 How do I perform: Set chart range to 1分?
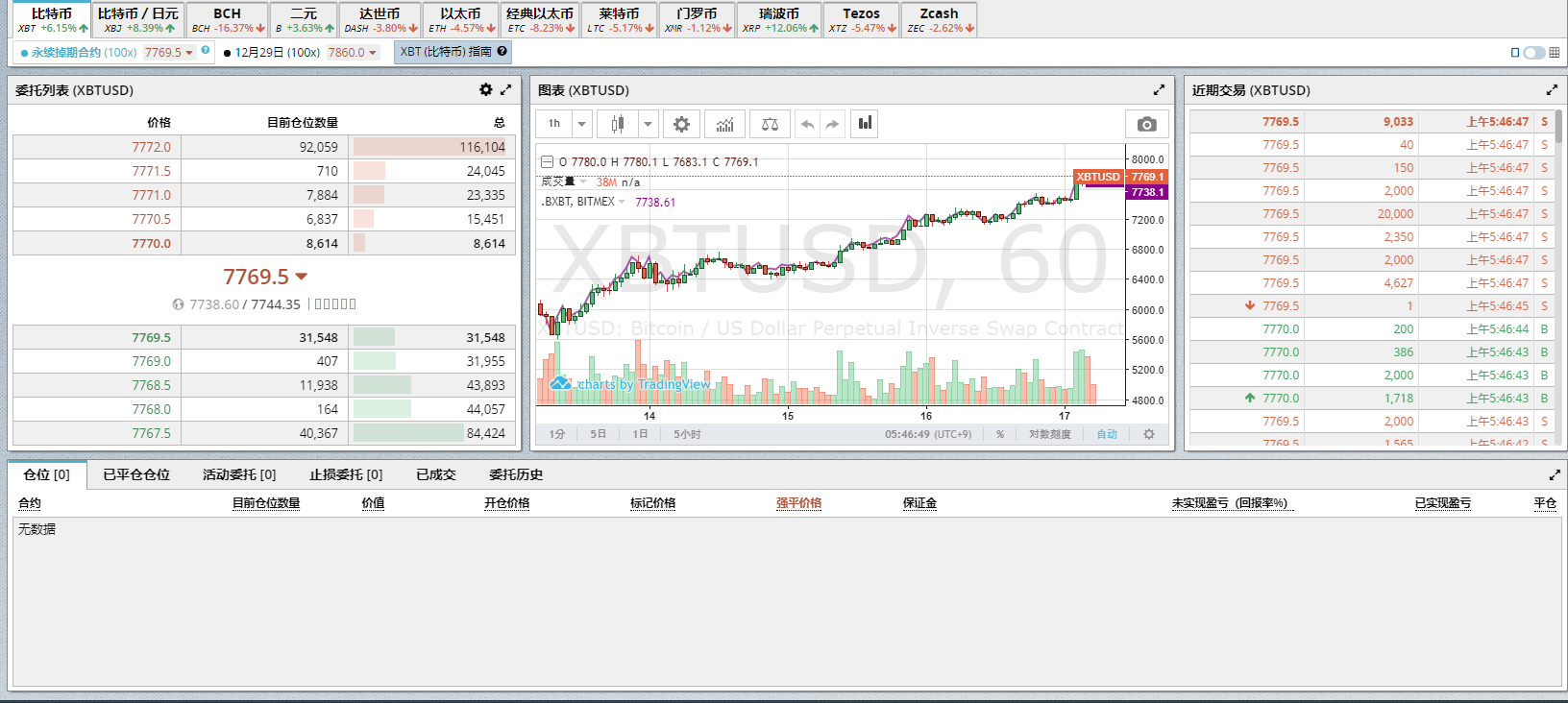point(557,434)
